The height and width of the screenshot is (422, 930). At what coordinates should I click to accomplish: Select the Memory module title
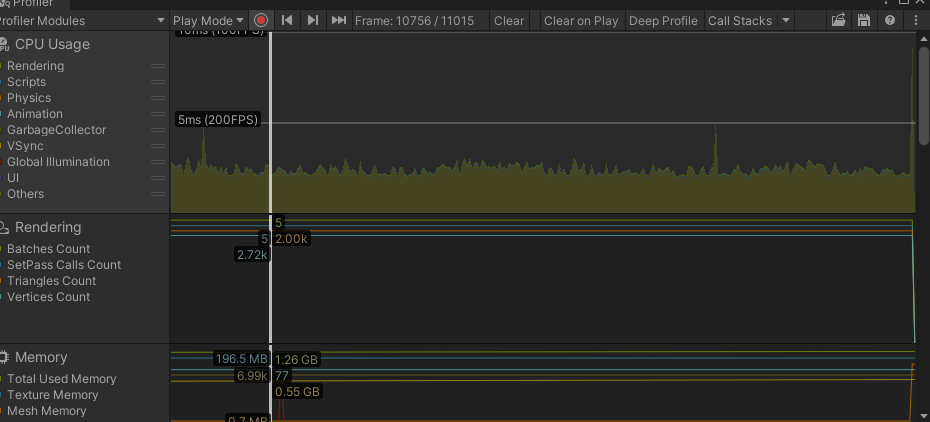41,357
